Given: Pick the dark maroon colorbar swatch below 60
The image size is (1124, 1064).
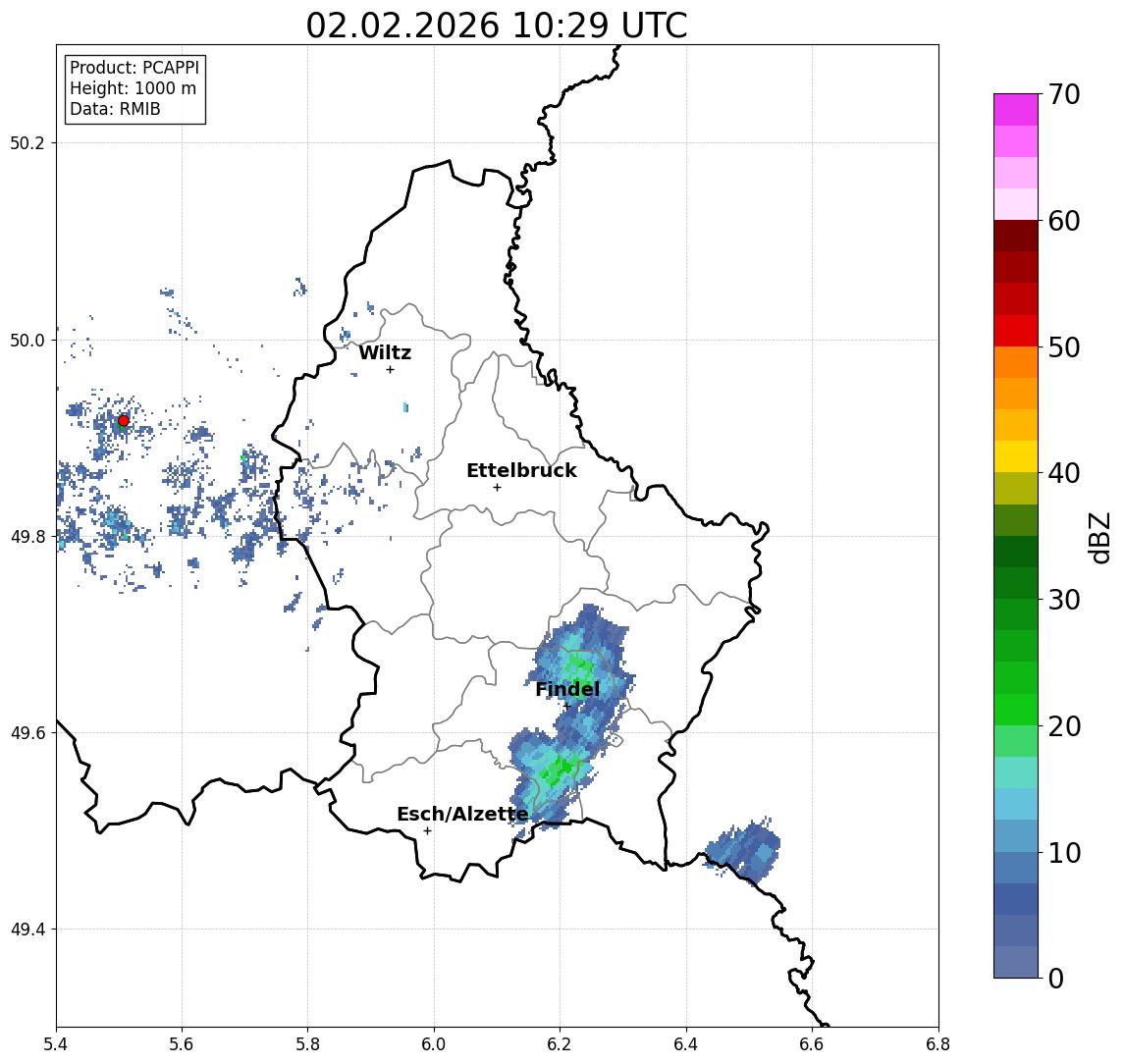Looking at the screenshot, I should click(x=1016, y=236).
